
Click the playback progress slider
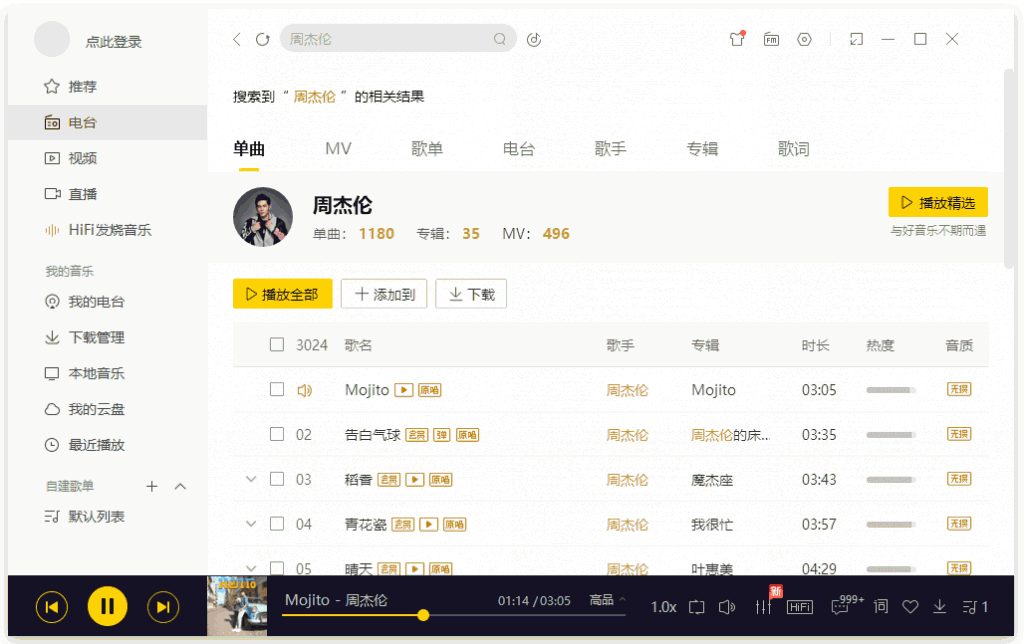pos(454,615)
